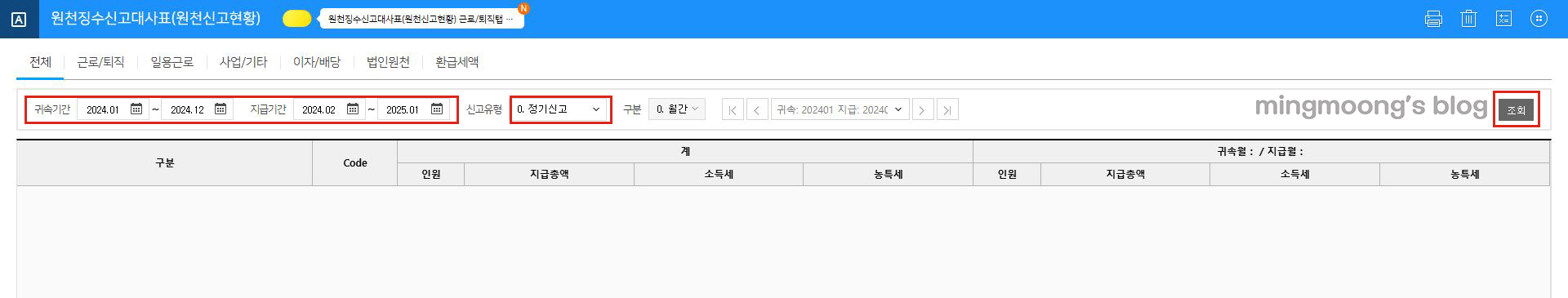Viewport: 1568px width, 298px height.
Task: Open the 신고유형 '0. 정기신고' dropdown
Action: [560, 109]
